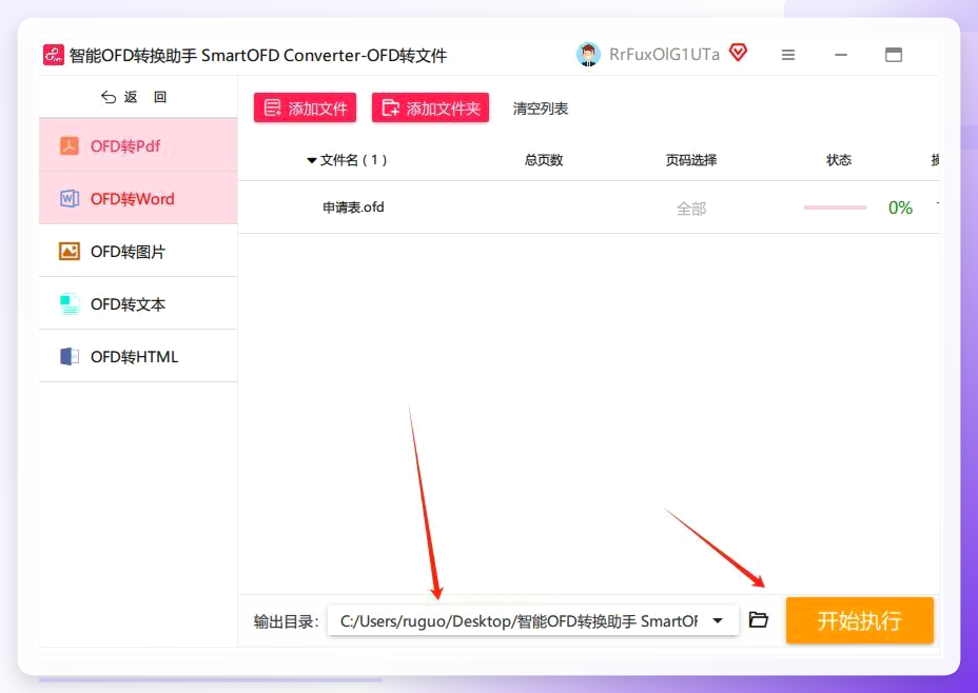Select the 申请表.ofd file row
Screen dimensions: 978x693
coord(588,208)
